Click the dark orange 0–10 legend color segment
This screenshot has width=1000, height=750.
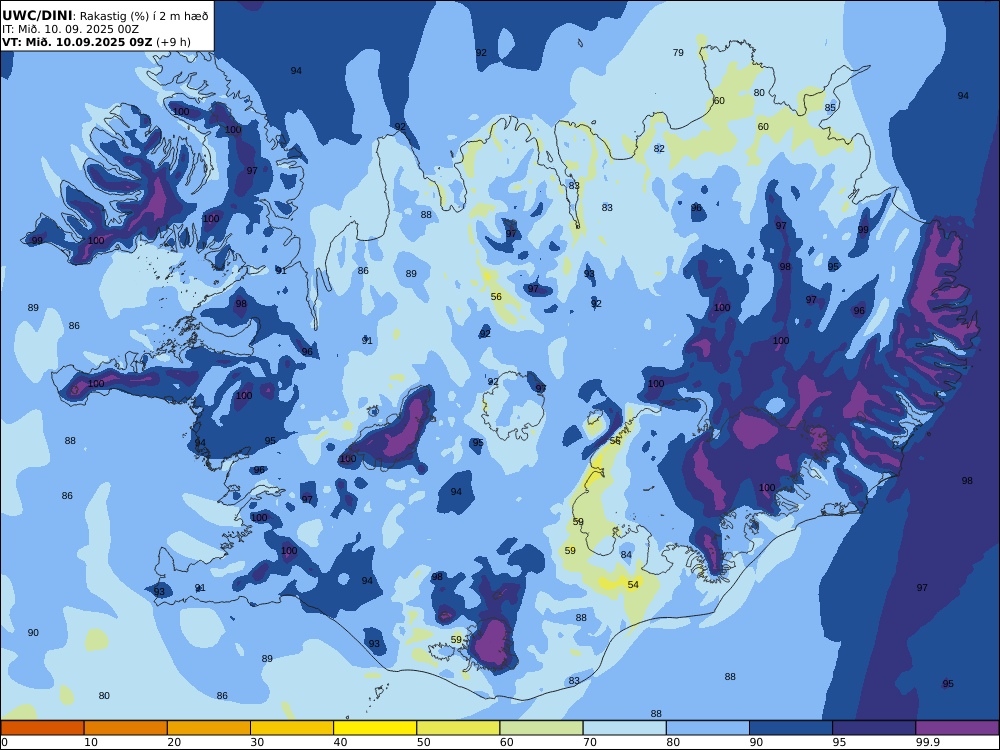pyautogui.click(x=42, y=728)
